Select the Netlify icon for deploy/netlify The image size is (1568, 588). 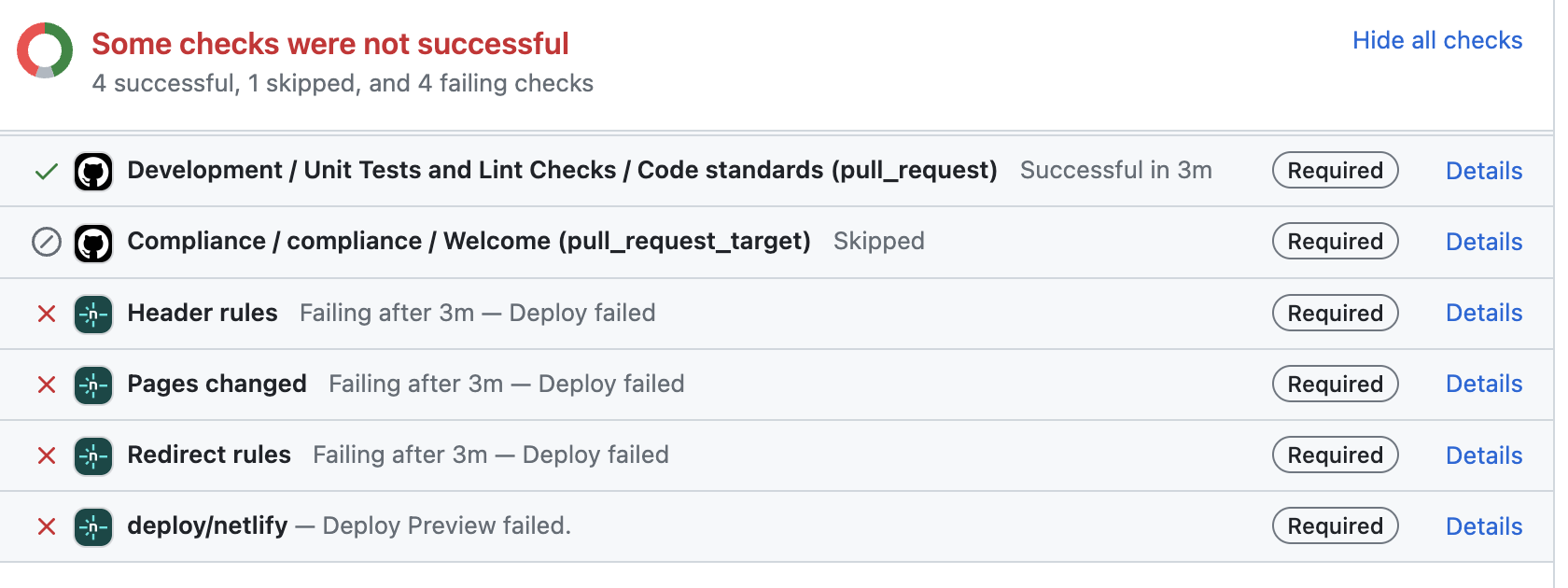pos(92,525)
